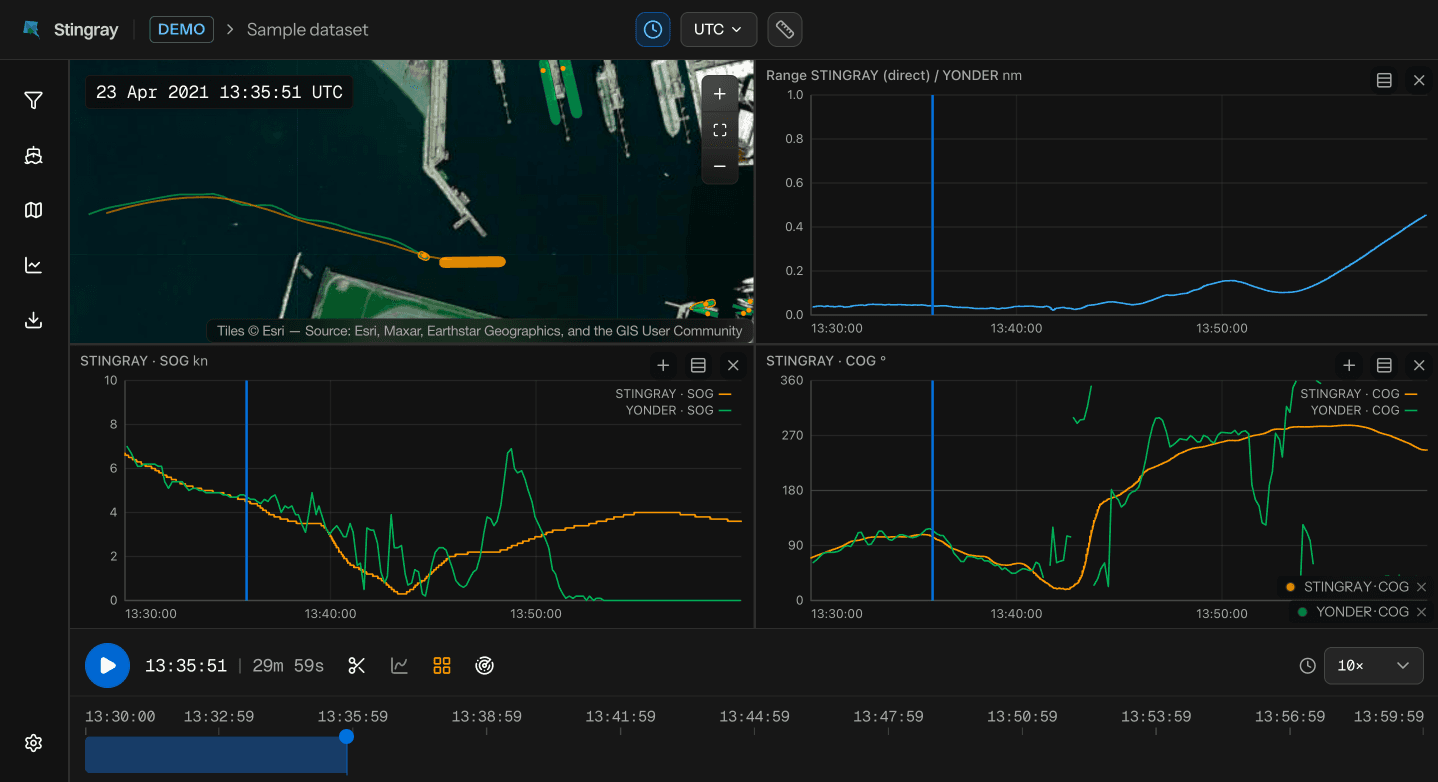Remove the STINGRAY·COG series chip
Viewport: 1438px width, 782px height.
point(1422,587)
